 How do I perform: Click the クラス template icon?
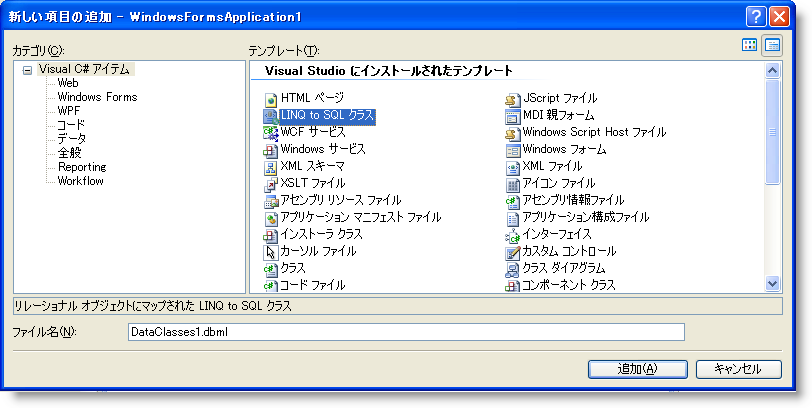click(x=271, y=270)
